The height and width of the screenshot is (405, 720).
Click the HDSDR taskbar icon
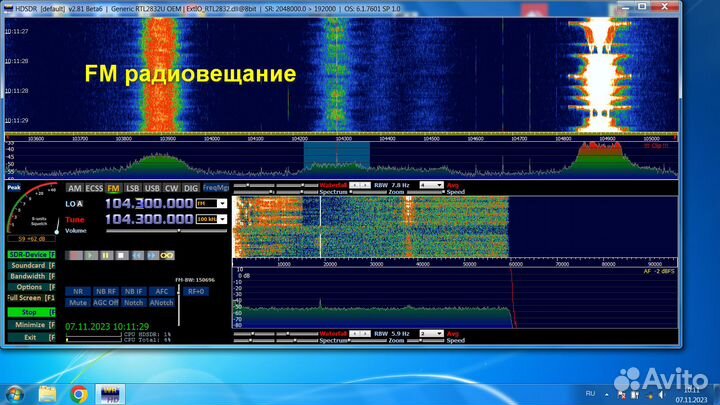(110, 394)
